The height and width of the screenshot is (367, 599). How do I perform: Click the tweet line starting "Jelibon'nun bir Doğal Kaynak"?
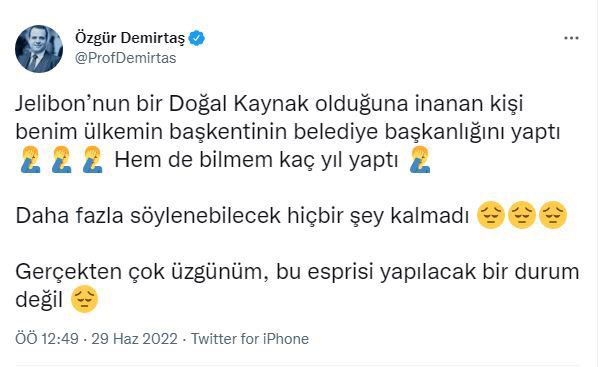point(269,104)
